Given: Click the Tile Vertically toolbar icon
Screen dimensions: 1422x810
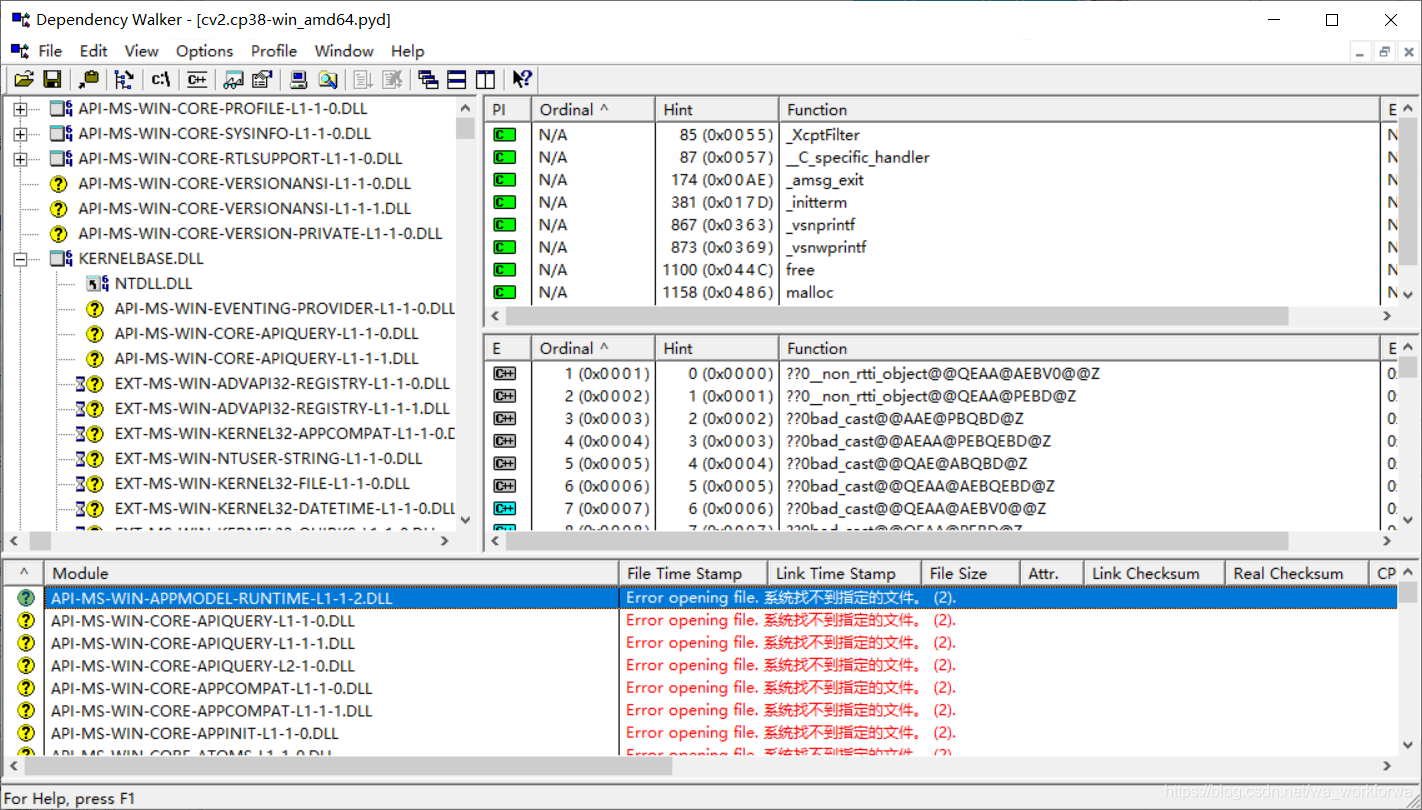Looking at the screenshot, I should tap(485, 79).
